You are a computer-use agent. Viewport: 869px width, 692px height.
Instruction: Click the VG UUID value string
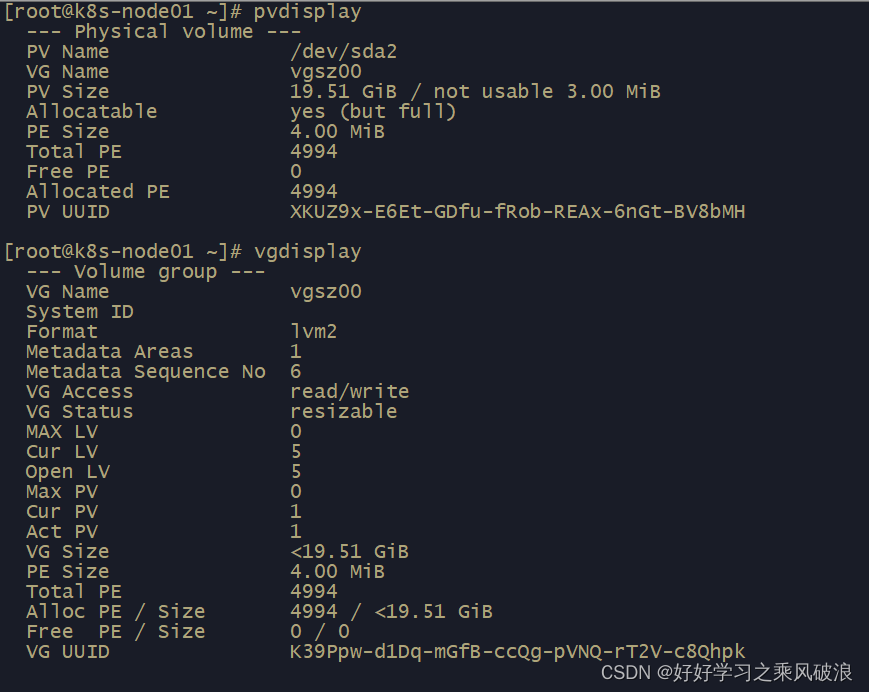[x=518, y=652]
